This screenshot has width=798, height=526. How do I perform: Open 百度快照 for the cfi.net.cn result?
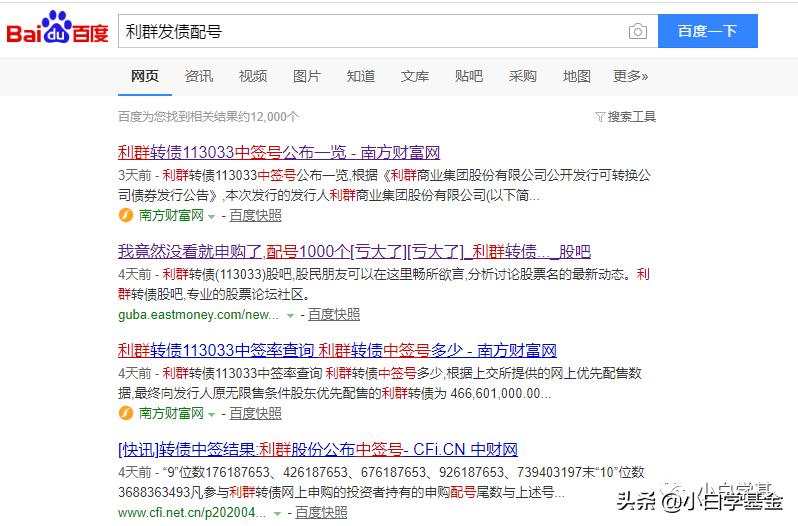(x=321, y=513)
